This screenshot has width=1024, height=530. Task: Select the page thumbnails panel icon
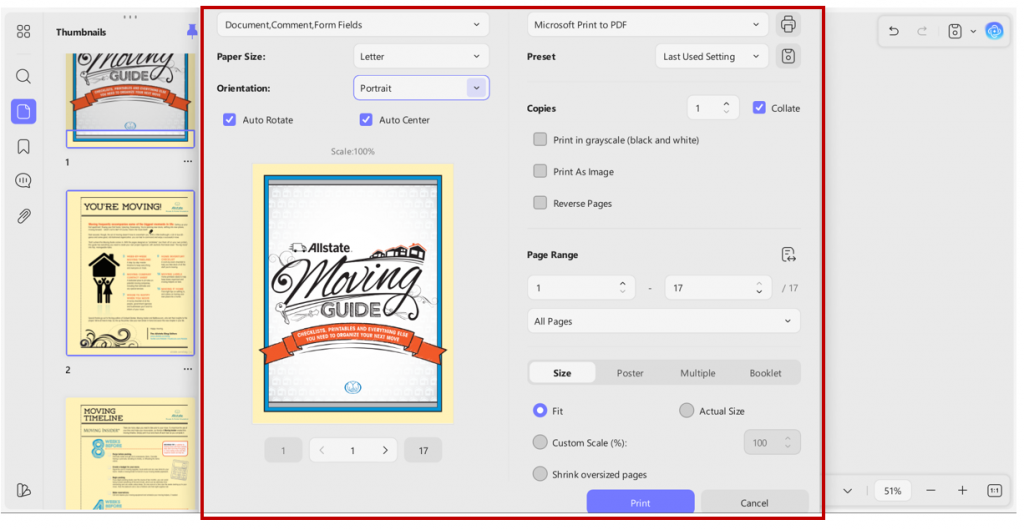pyautogui.click(x=24, y=112)
